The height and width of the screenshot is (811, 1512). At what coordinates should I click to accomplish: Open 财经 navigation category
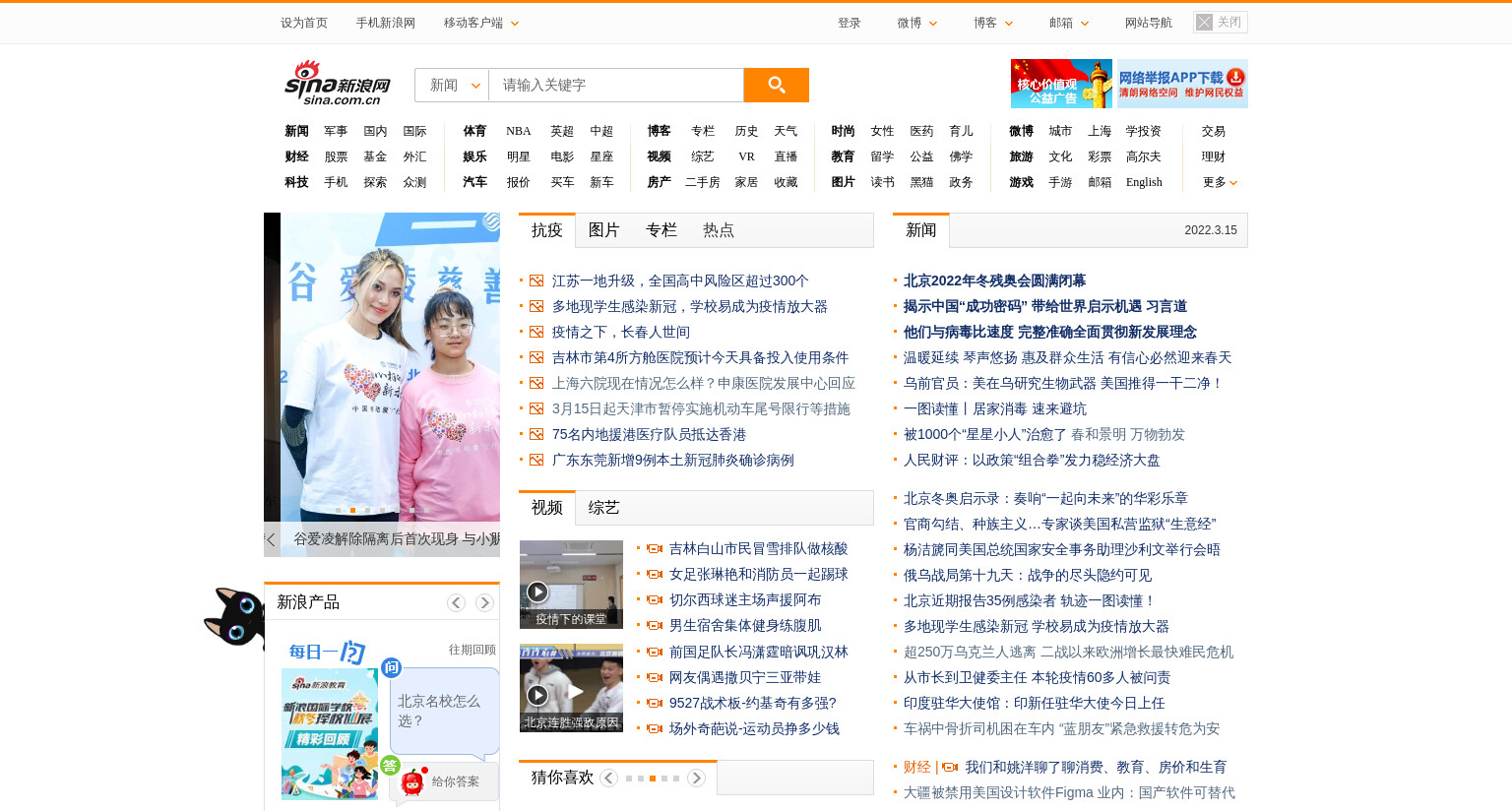pyautogui.click(x=296, y=156)
